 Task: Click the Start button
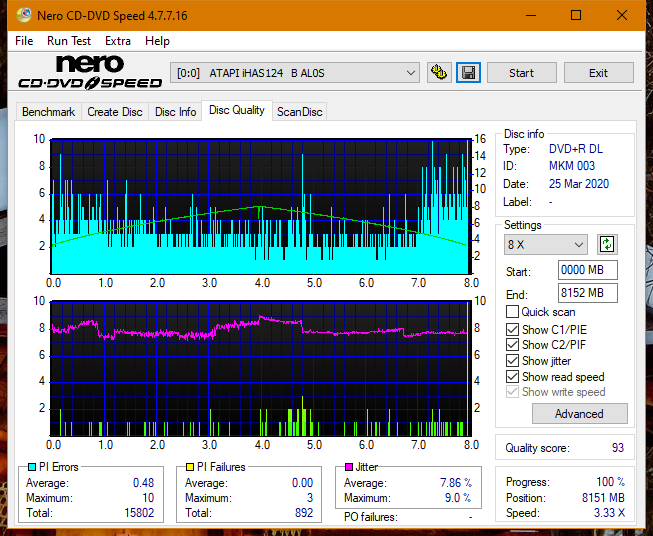(x=521, y=73)
